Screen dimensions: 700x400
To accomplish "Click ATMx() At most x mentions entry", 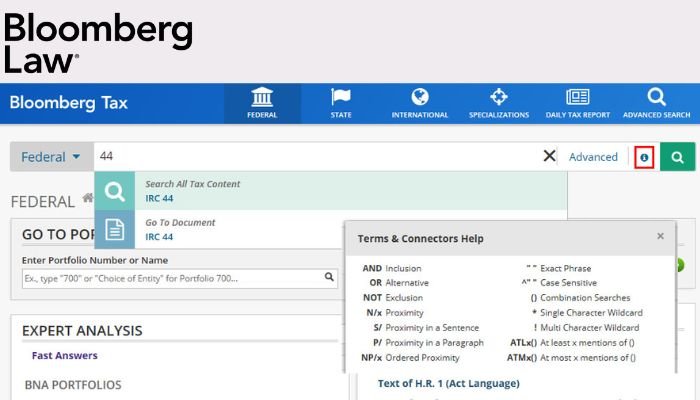I will click(x=571, y=358).
